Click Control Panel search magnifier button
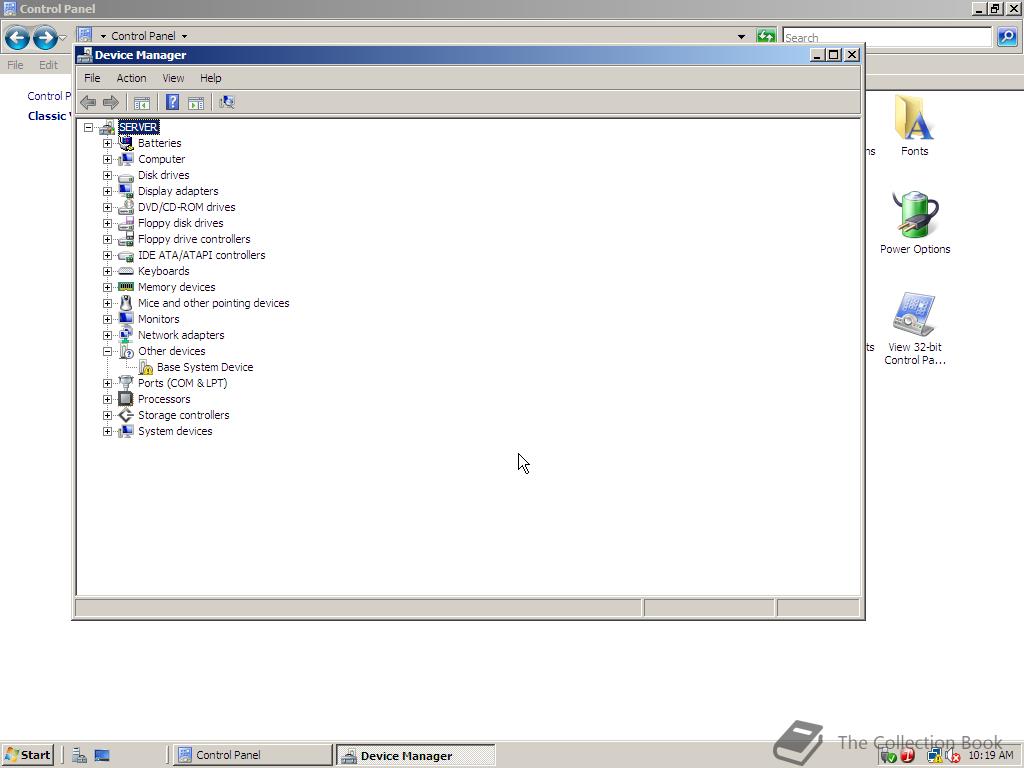 pos(1007,37)
